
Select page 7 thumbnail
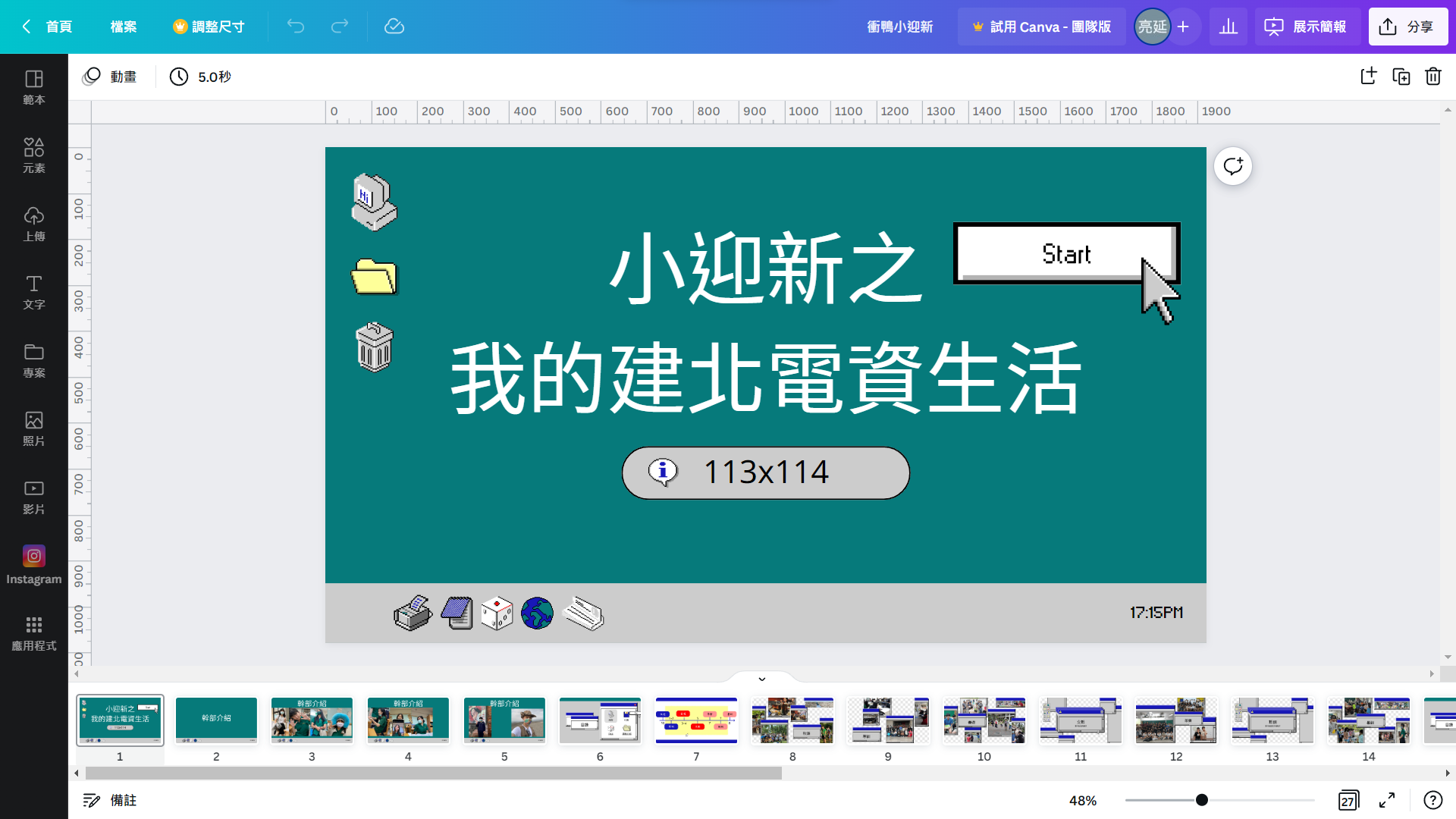[696, 720]
